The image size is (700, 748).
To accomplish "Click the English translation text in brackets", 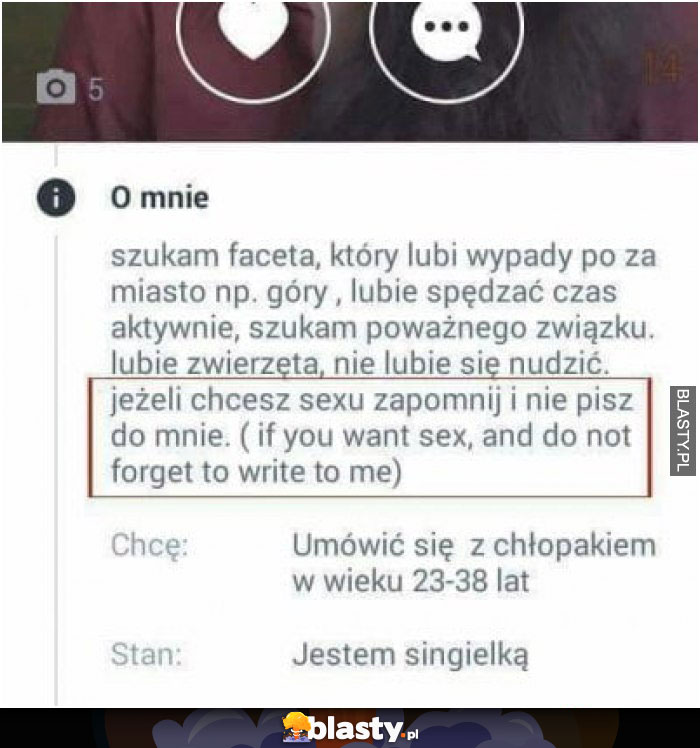I will (x=372, y=453).
